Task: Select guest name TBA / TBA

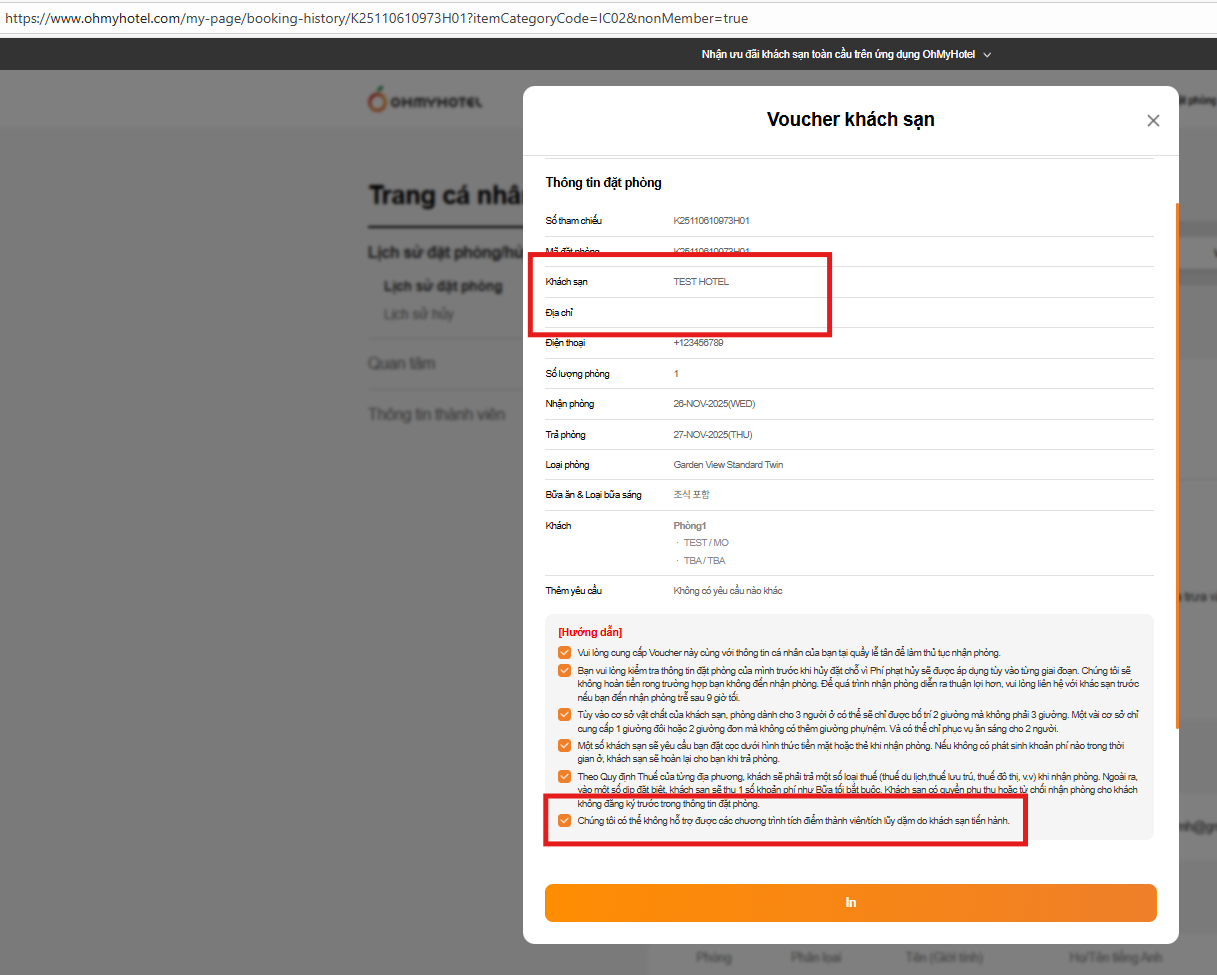Action: (x=705, y=561)
